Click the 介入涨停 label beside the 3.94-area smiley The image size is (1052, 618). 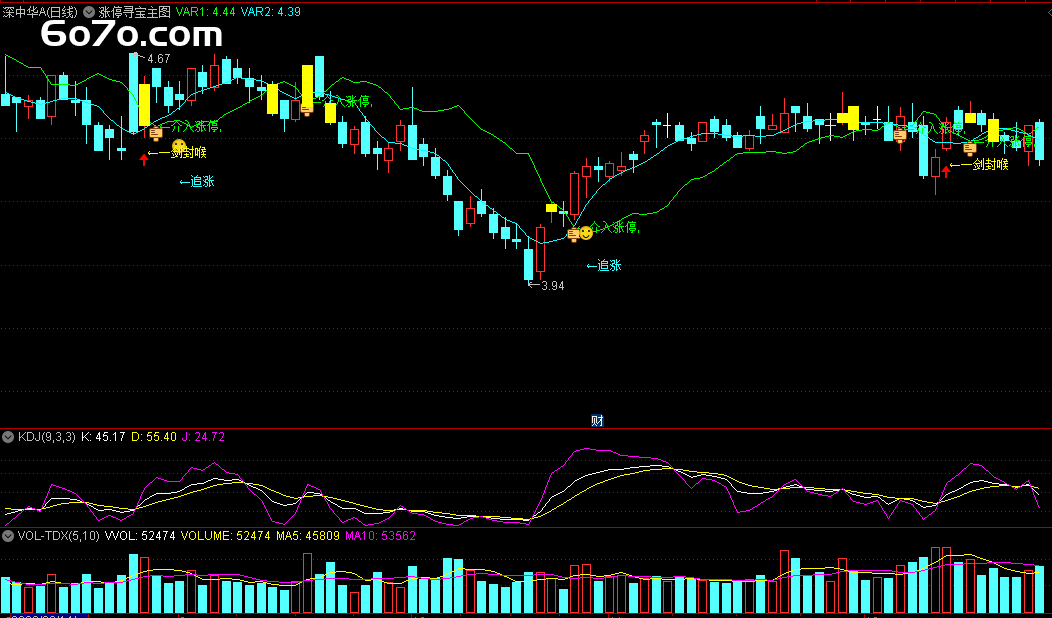point(615,227)
